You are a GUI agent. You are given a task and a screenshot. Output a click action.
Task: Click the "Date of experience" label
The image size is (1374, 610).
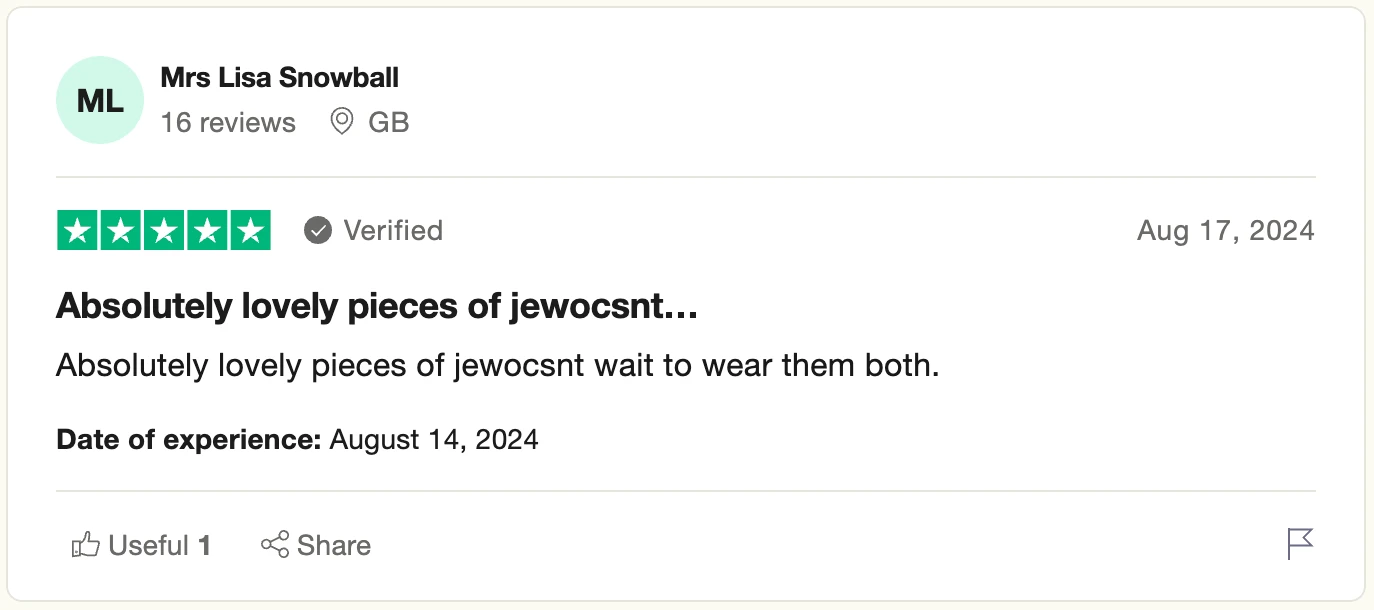tap(189, 439)
